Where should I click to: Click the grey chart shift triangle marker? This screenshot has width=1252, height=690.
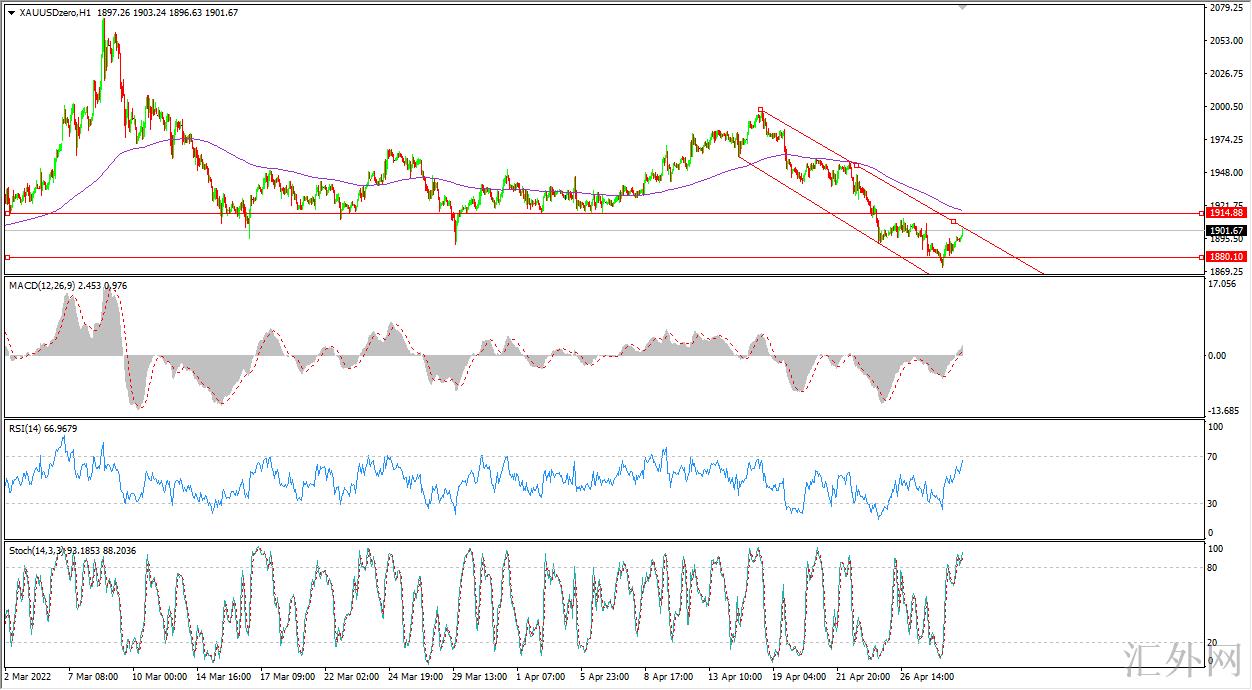click(x=963, y=6)
